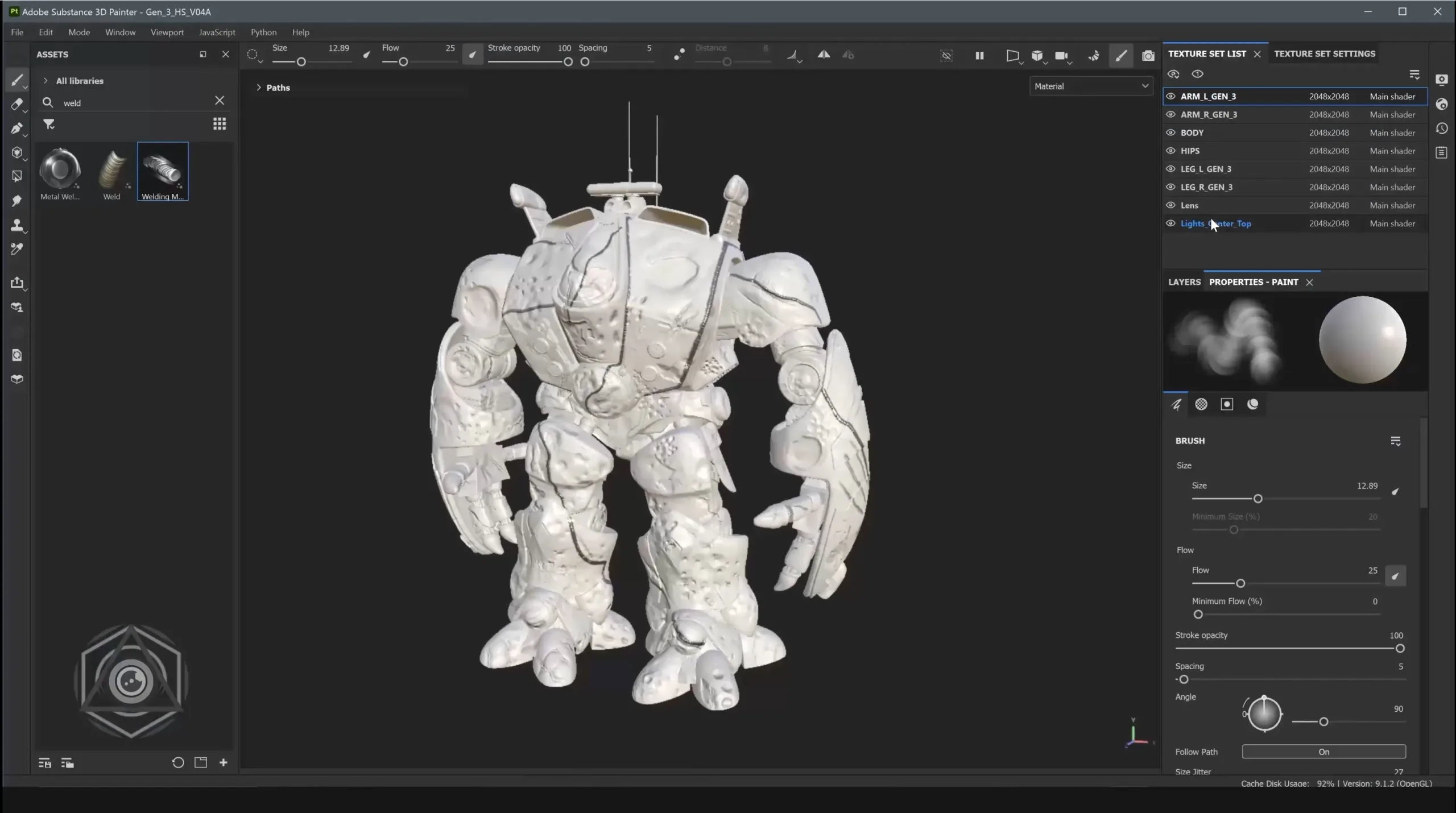Toggle visibility of ARM_R_GEN_3

pyautogui.click(x=1171, y=114)
